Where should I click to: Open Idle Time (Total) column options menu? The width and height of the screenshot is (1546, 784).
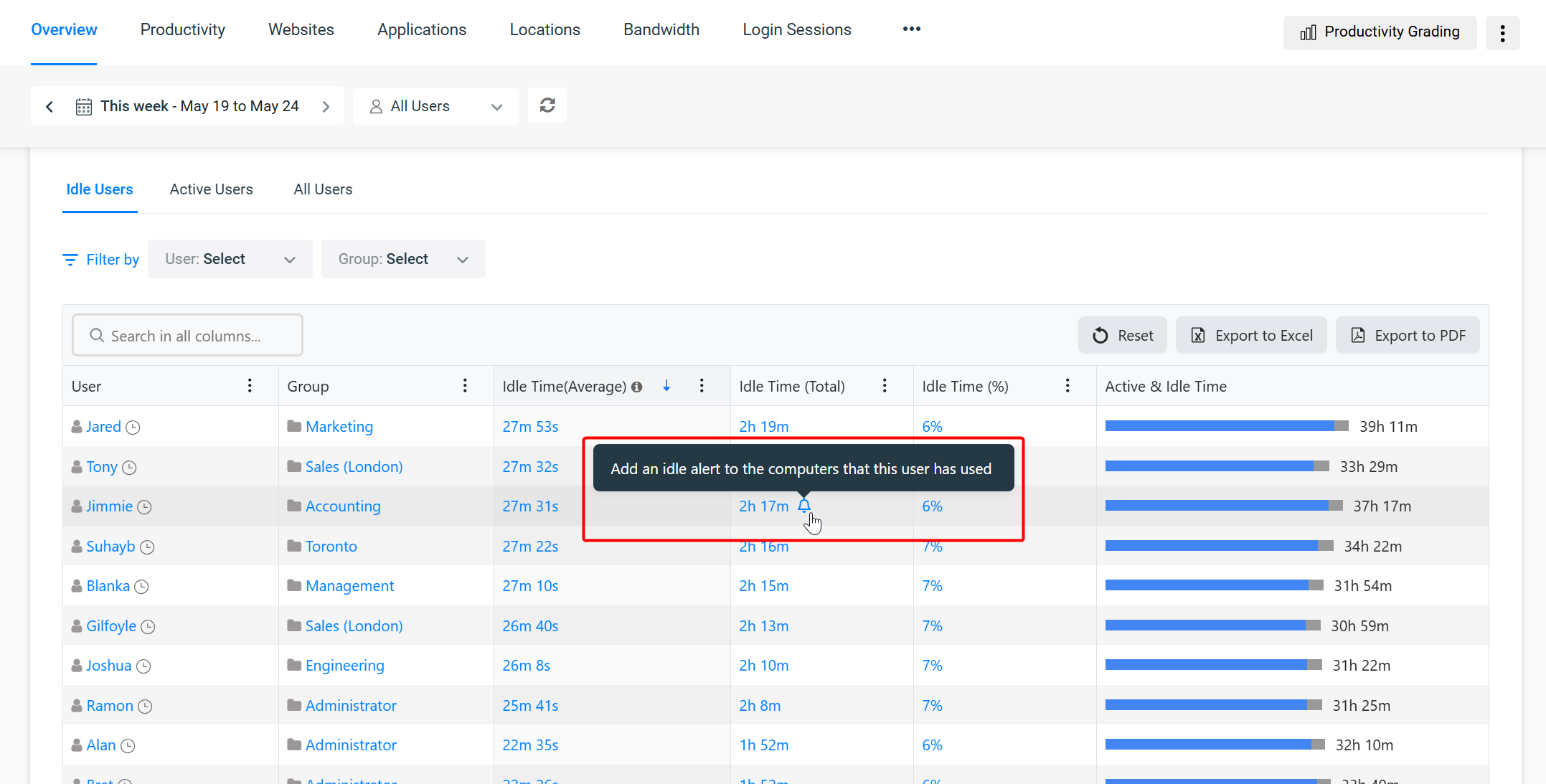(885, 386)
